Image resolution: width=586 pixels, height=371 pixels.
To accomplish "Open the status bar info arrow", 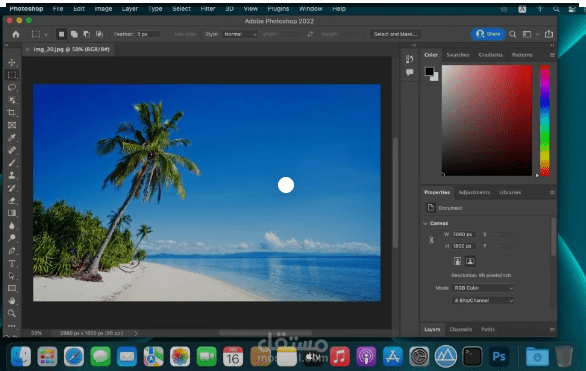I will [136, 333].
